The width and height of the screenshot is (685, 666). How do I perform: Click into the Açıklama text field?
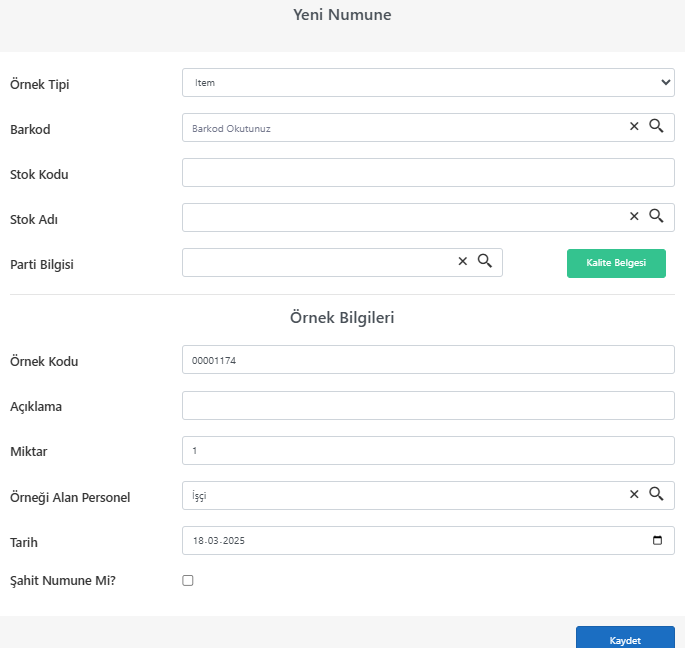[x=428, y=406]
